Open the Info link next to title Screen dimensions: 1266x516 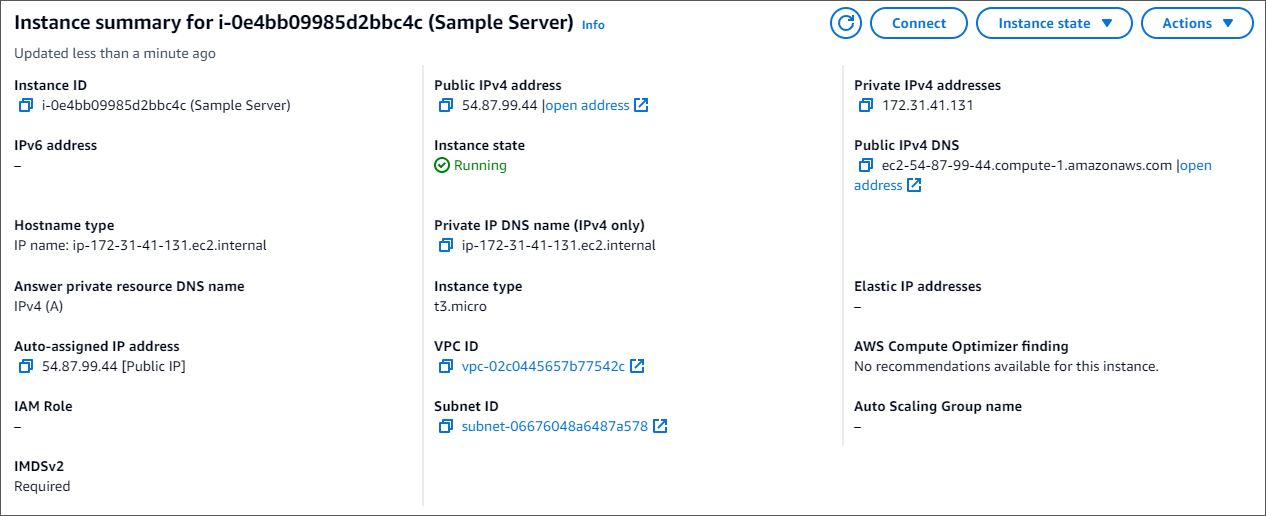593,25
